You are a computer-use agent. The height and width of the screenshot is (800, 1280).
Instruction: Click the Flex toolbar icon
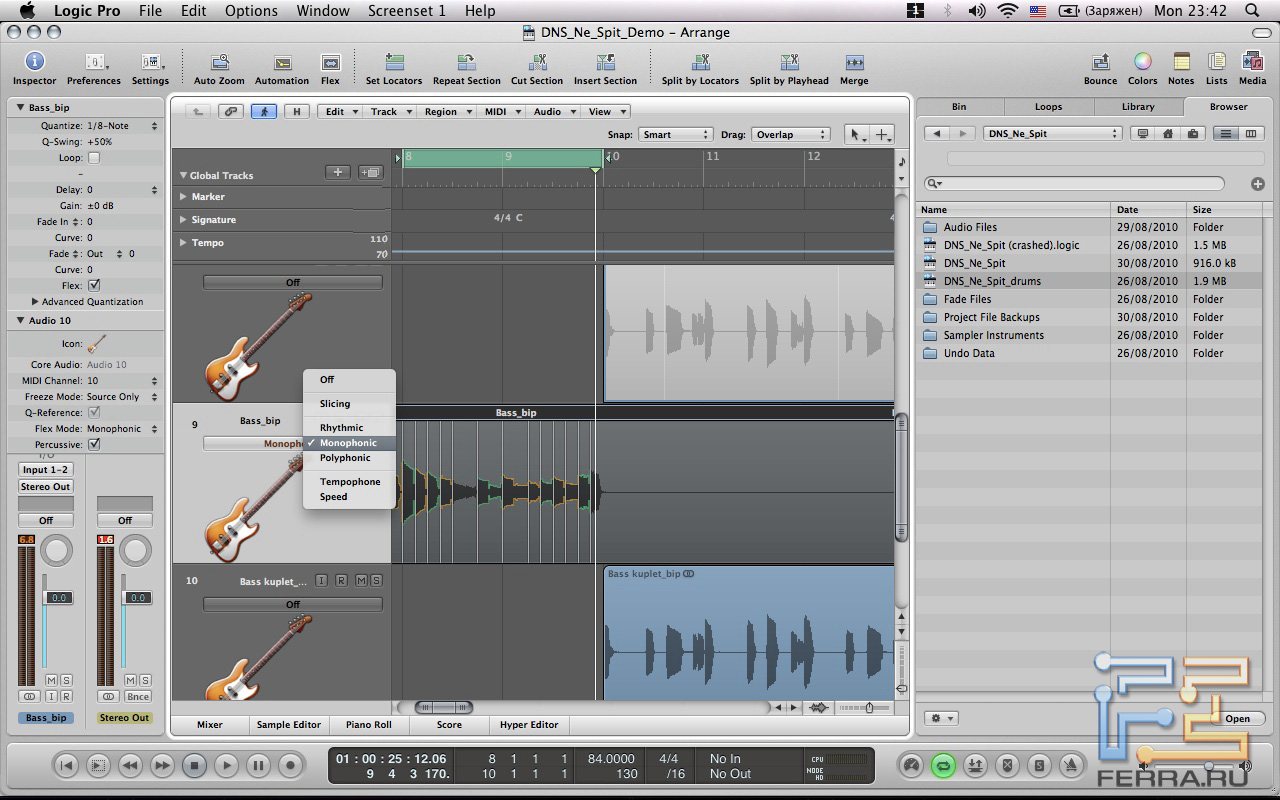click(330, 63)
